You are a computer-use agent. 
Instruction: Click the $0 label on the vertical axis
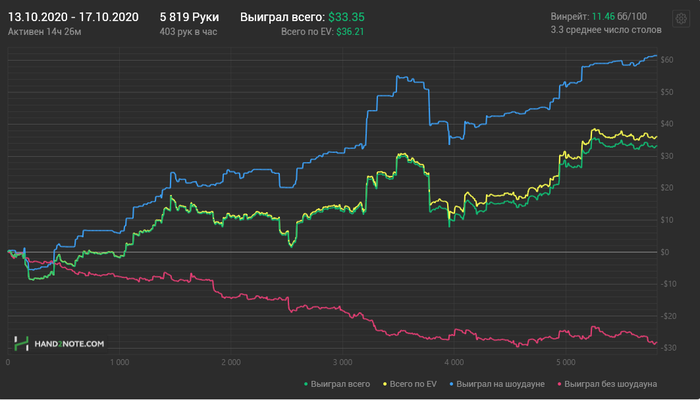(665, 251)
